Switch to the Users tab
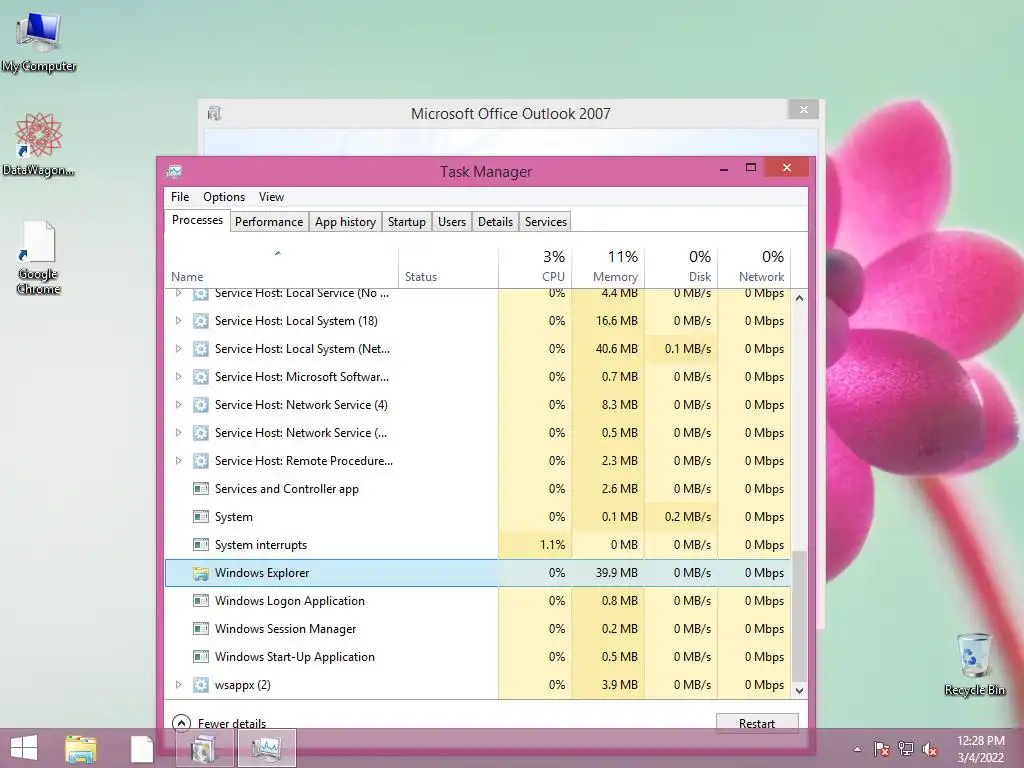Image resolution: width=1024 pixels, height=768 pixels. pyautogui.click(x=452, y=221)
